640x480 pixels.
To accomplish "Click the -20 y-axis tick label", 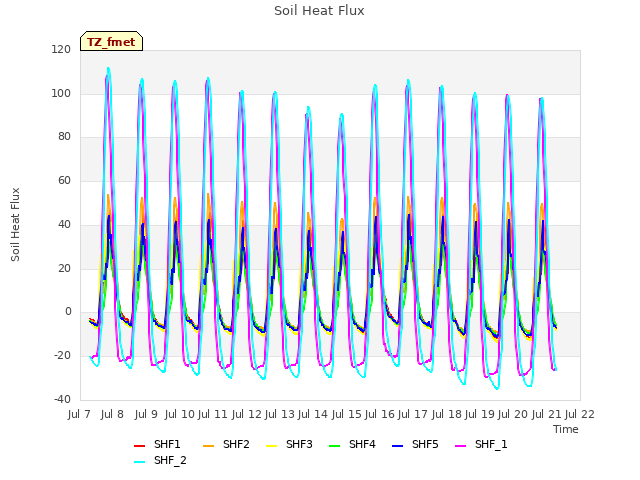I will tap(62, 356).
